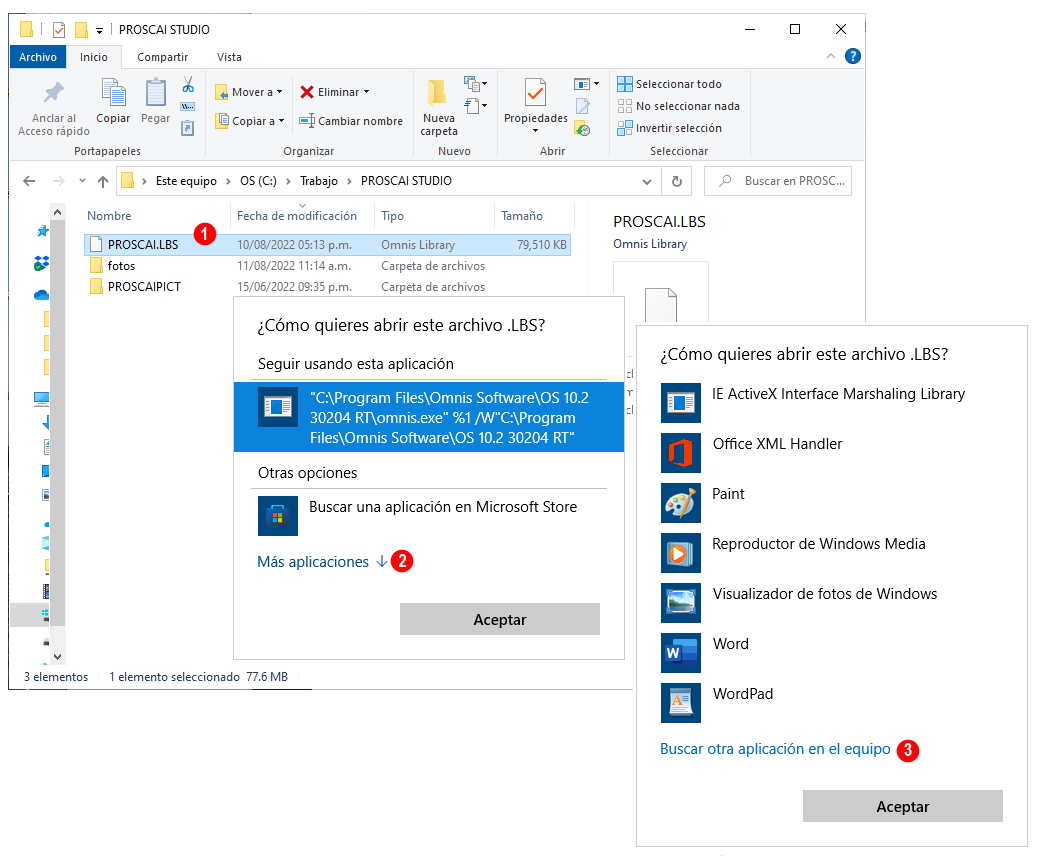Open the Copiar a dropdown
The image size is (1046, 856).
coord(249,121)
